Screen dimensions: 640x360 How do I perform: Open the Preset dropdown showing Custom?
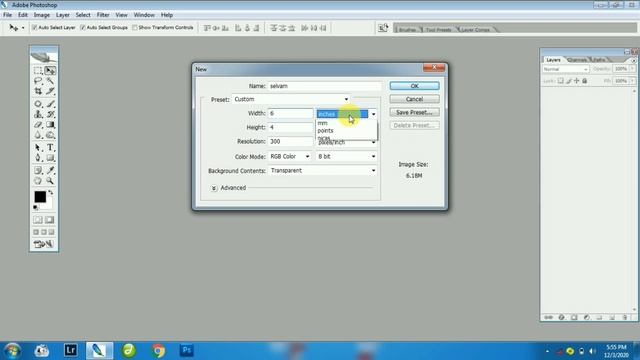(x=291, y=99)
